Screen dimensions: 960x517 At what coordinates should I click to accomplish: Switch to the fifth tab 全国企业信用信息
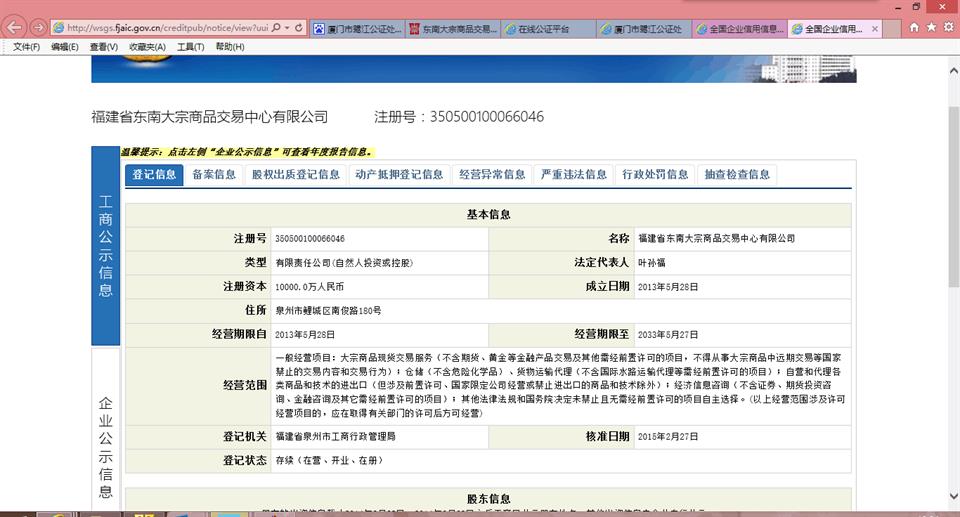point(740,29)
